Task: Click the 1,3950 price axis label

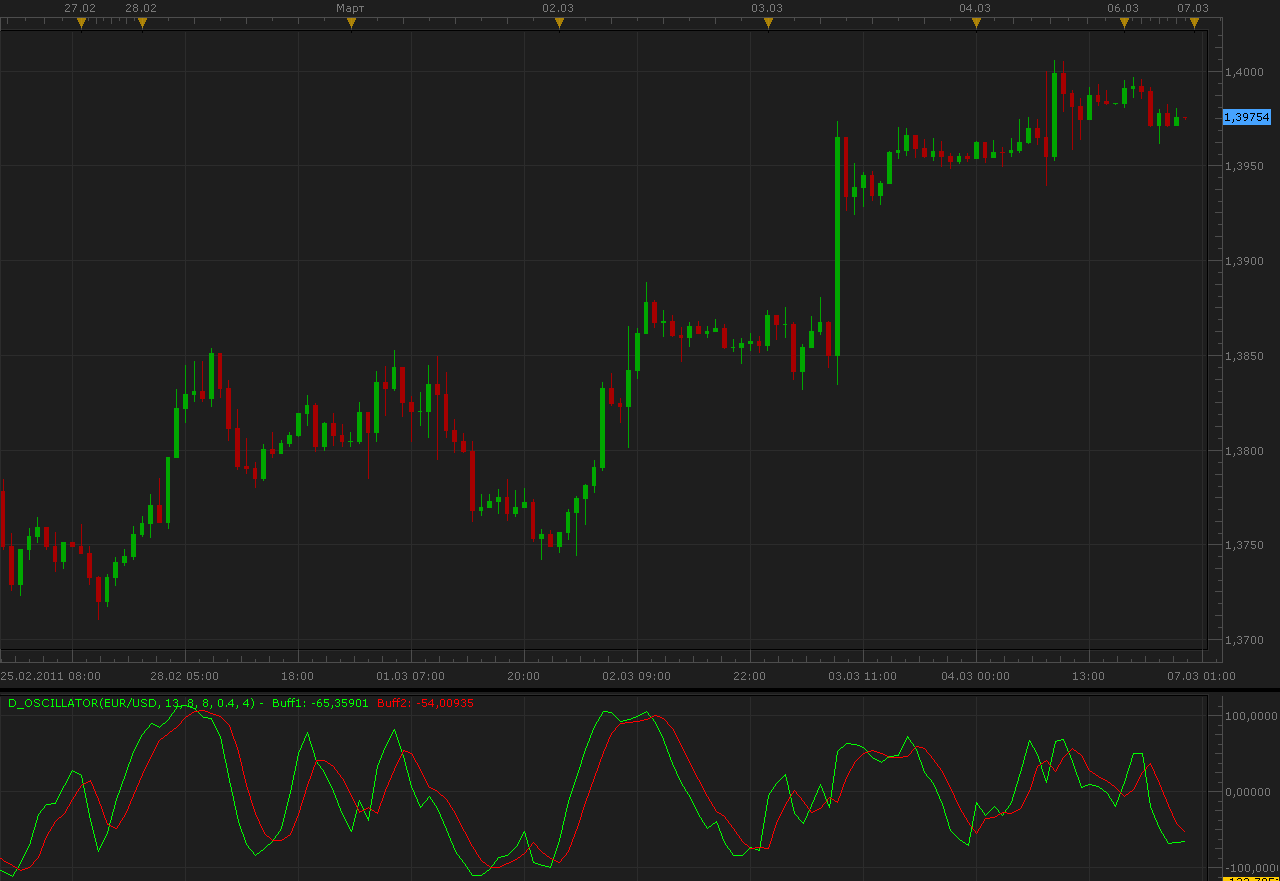Action: click(x=1243, y=166)
